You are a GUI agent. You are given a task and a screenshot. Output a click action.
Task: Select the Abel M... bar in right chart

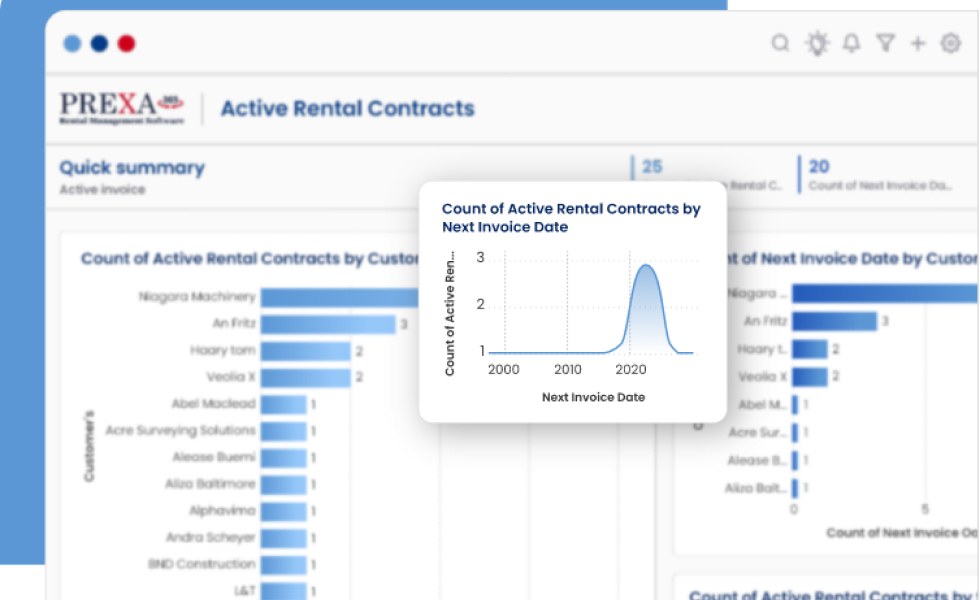point(795,404)
